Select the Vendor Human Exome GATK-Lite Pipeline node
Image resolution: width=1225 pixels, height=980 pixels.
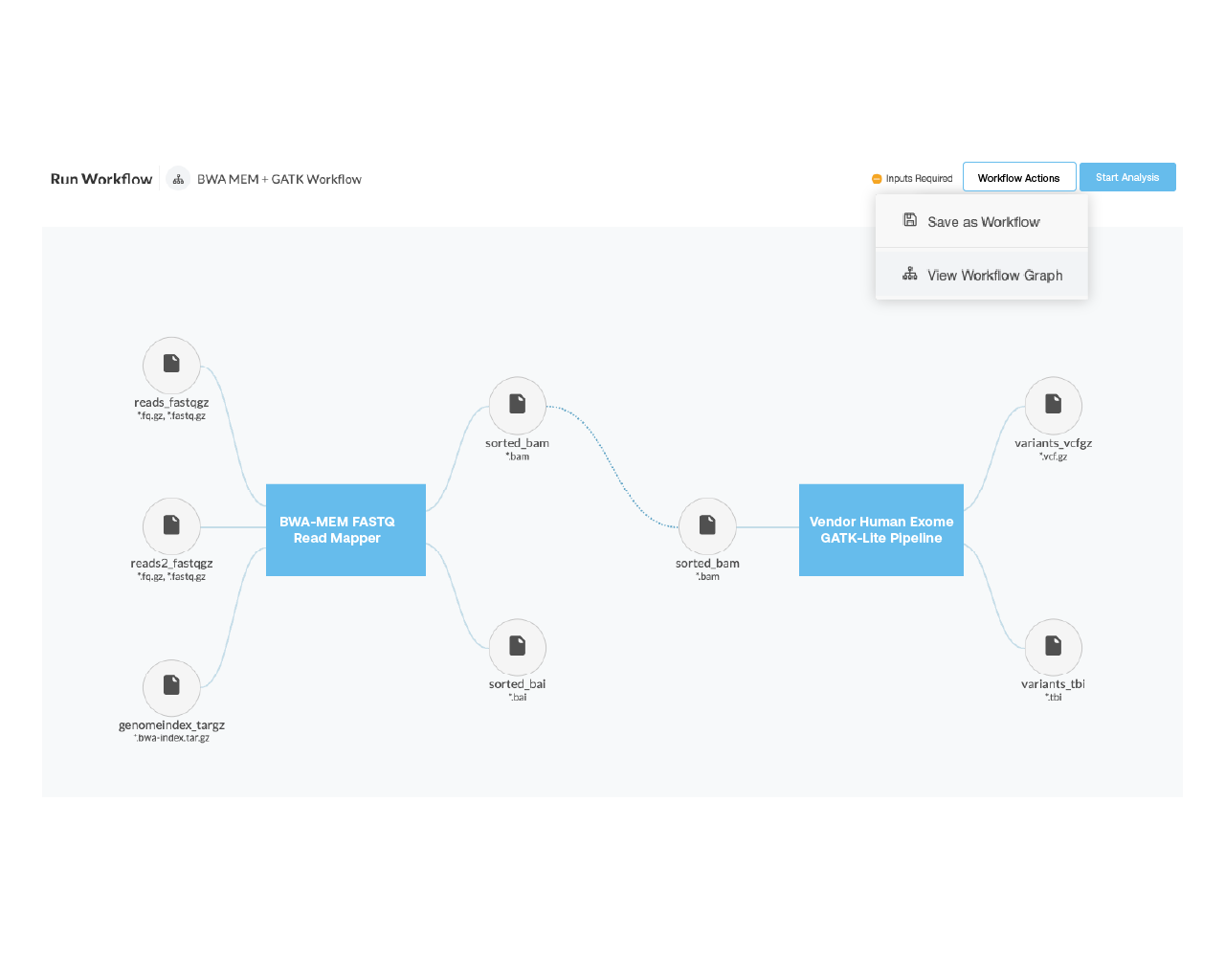click(x=881, y=530)
